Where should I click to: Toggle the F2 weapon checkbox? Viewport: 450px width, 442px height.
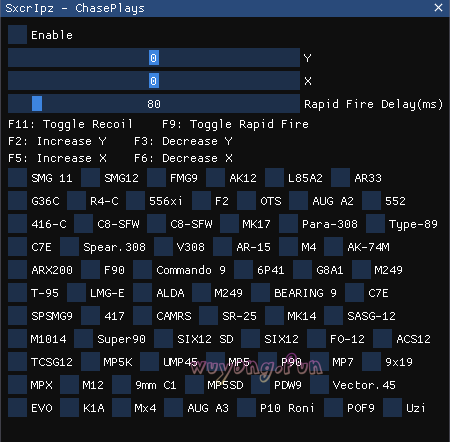(201, 201)
